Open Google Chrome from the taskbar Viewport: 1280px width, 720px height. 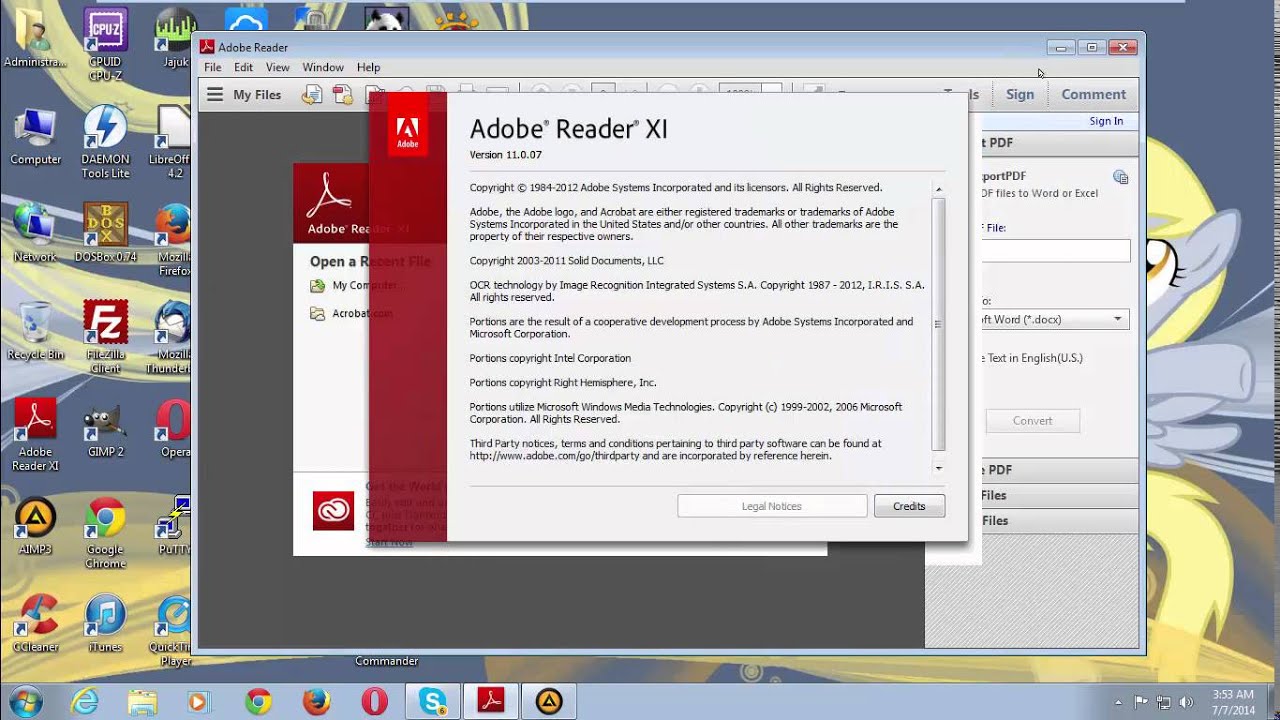point(258,702)
